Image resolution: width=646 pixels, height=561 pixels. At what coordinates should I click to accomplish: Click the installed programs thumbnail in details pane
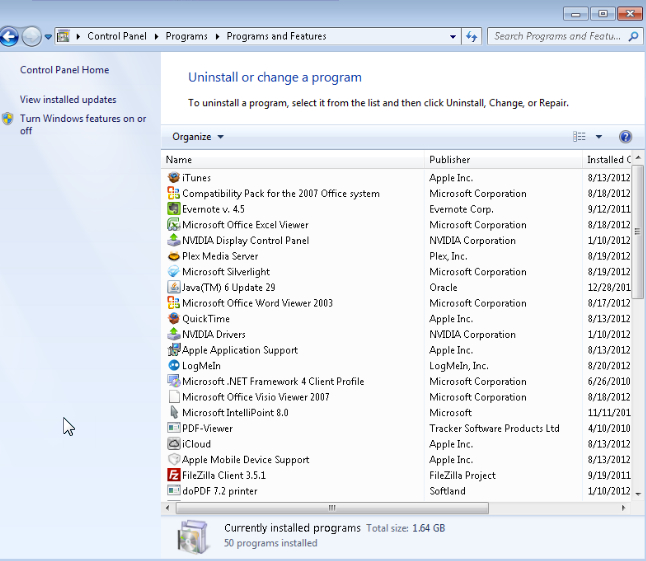[x=193, y=537]
